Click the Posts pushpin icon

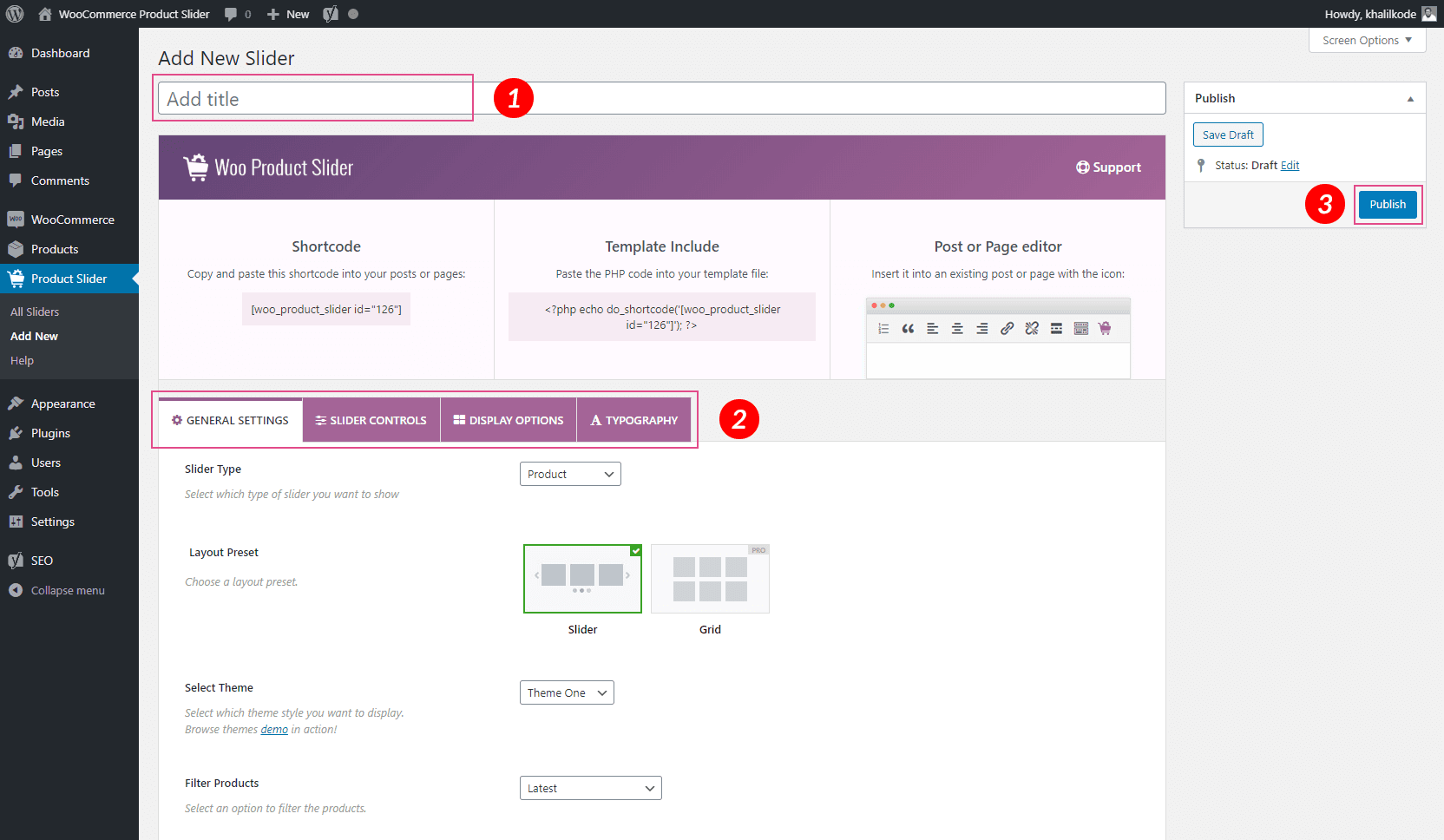coord(16,92)
